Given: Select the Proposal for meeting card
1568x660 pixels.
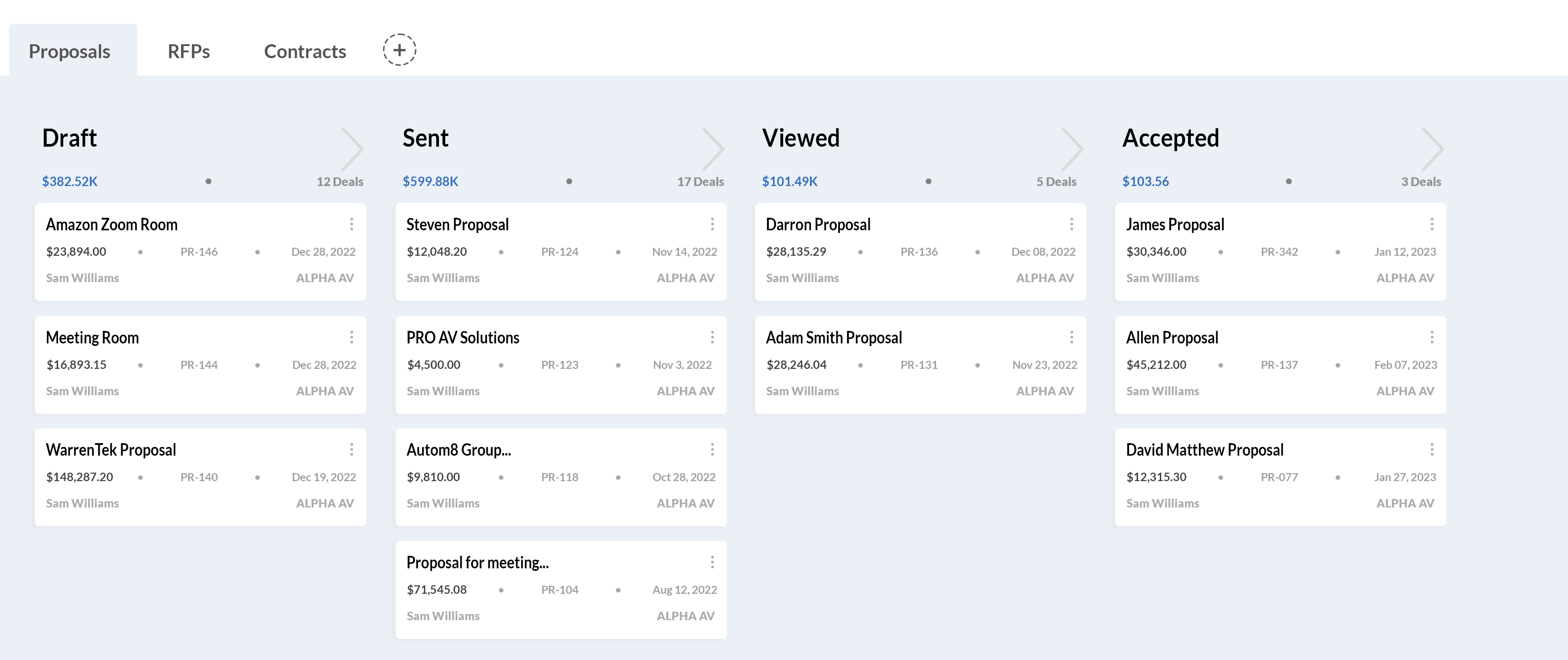Looking at the screenshot, I should [560, 589].
